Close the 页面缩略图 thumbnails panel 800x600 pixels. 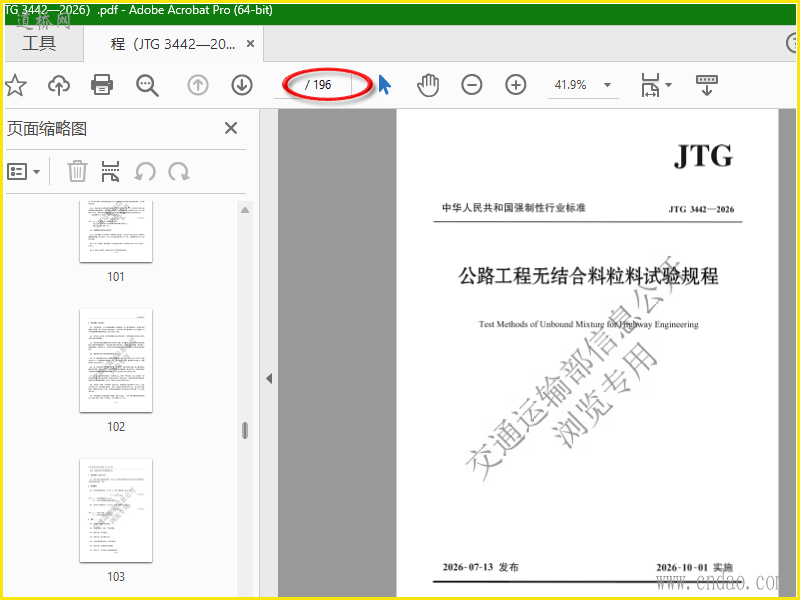(x=231, y=128)
